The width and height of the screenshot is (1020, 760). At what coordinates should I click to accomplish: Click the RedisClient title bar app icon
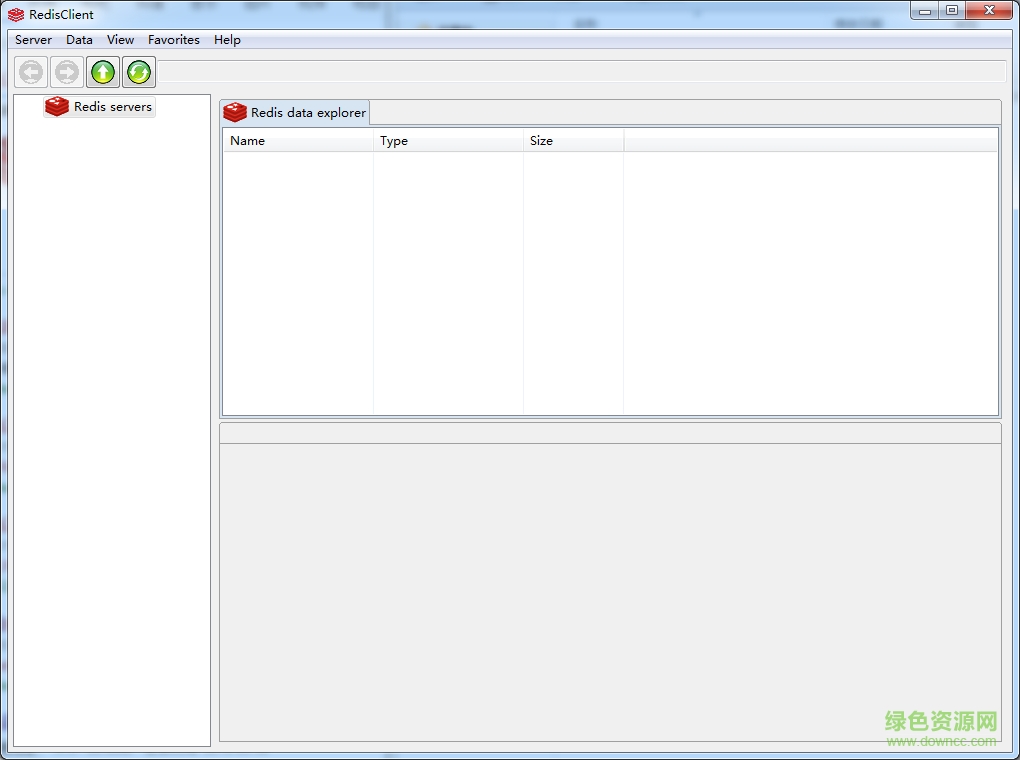[x=16, y=14]
